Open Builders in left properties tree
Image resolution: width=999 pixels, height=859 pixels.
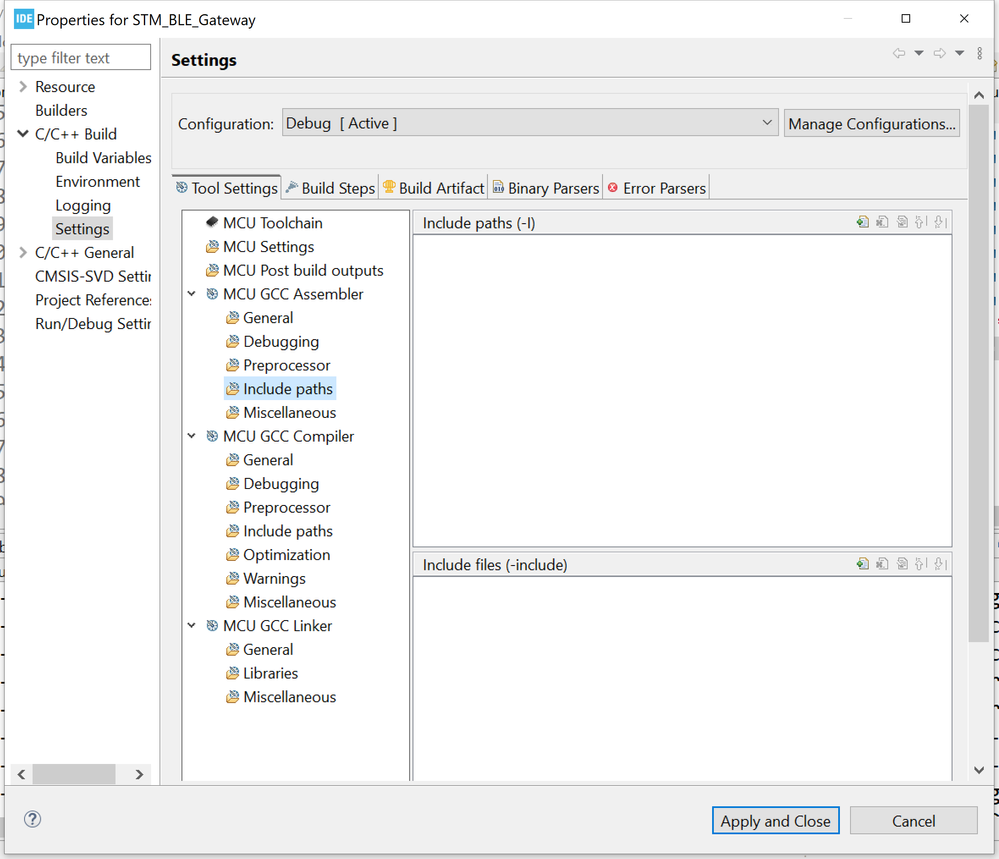[61, 110]
